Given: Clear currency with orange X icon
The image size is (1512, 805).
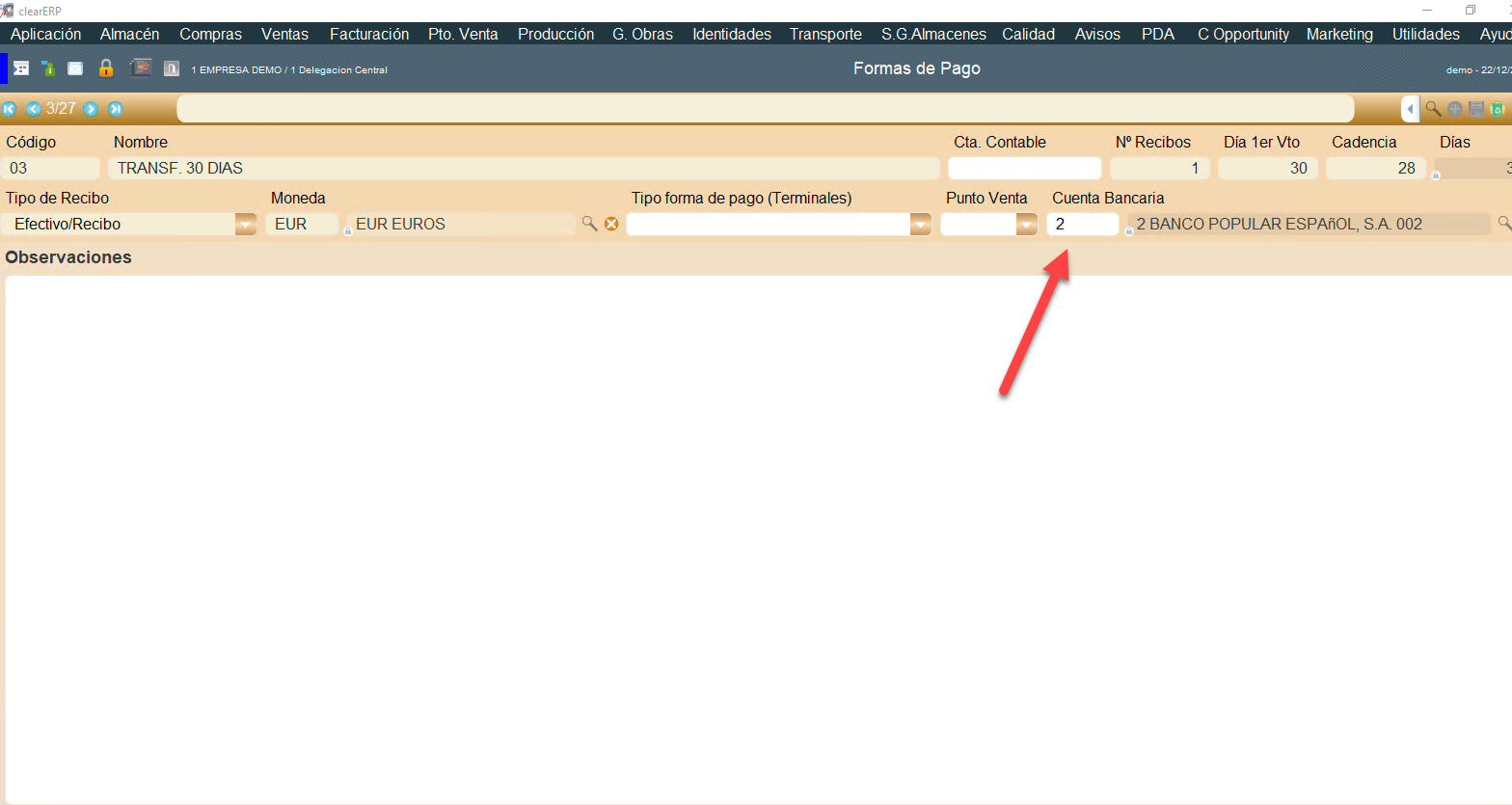Looking at the screenshot, I should pyautogui.click(x=611, y=224).
